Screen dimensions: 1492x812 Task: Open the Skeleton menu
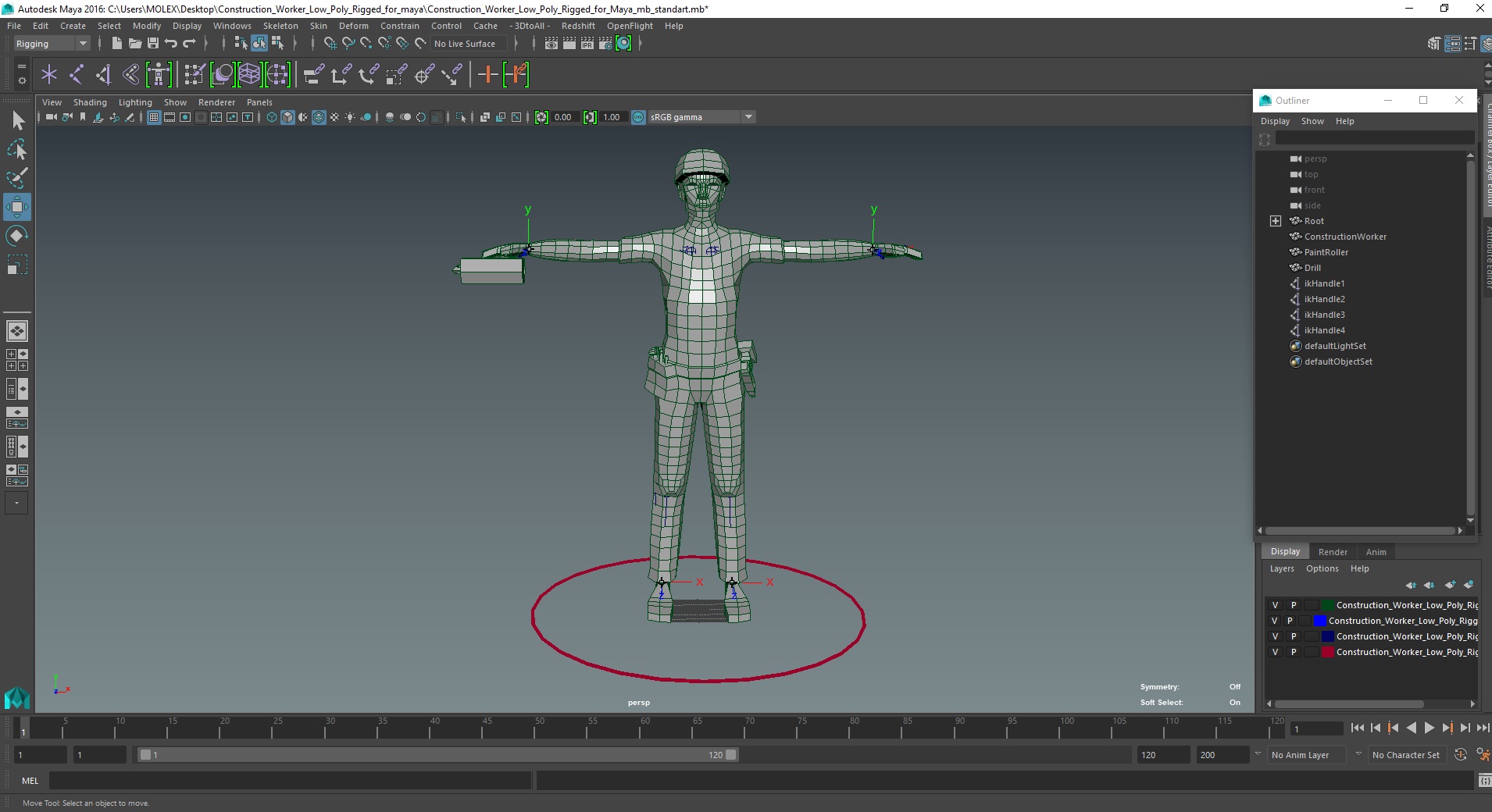click(280, 26)
